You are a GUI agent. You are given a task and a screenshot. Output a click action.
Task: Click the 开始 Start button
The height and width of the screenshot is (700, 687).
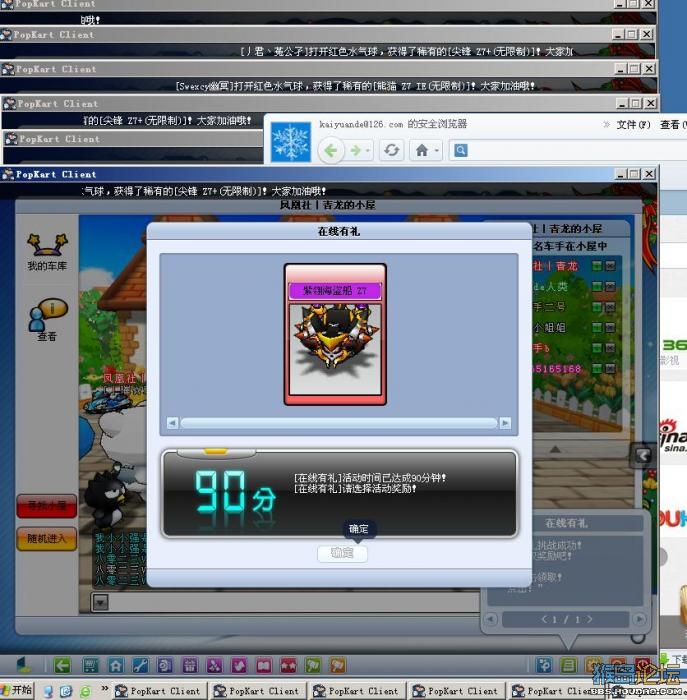[x=17, y=690]
